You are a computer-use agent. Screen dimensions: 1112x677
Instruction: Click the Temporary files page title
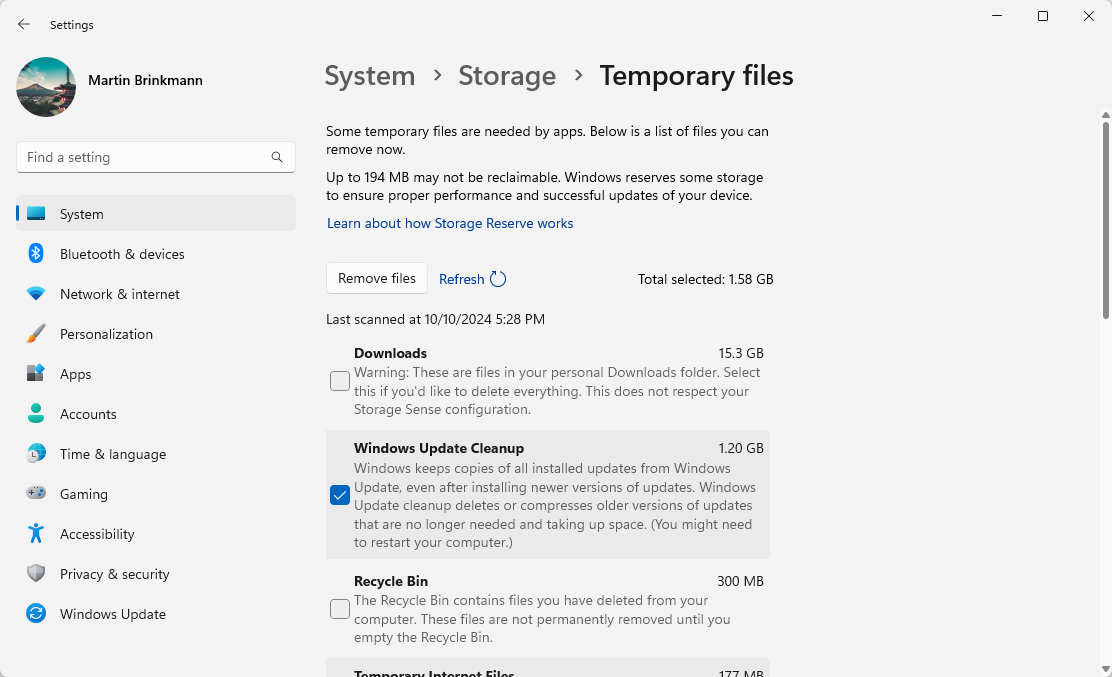(696, 76)
